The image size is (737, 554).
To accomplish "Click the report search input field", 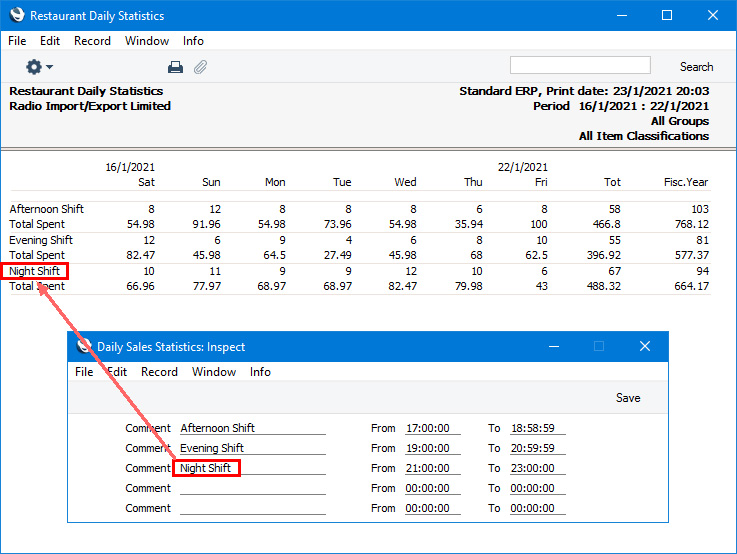I will click(x=579, y=65).
